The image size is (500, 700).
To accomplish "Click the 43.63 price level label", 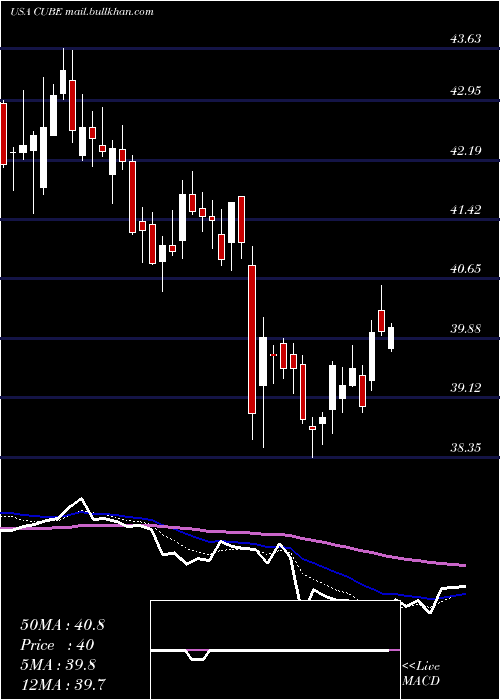I will tap(466, 39).
